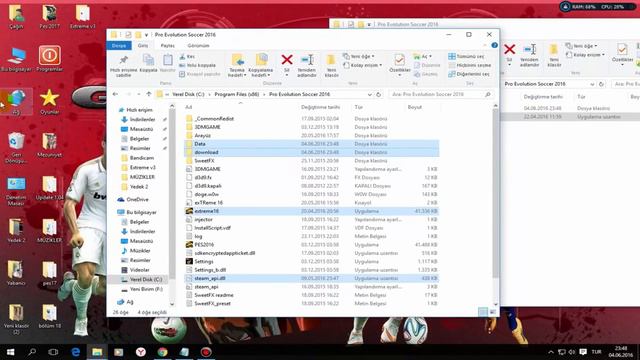Screen dimensions: 640x360
Task: Collapse the ribbon using the chevron
Action: (485, 45)
